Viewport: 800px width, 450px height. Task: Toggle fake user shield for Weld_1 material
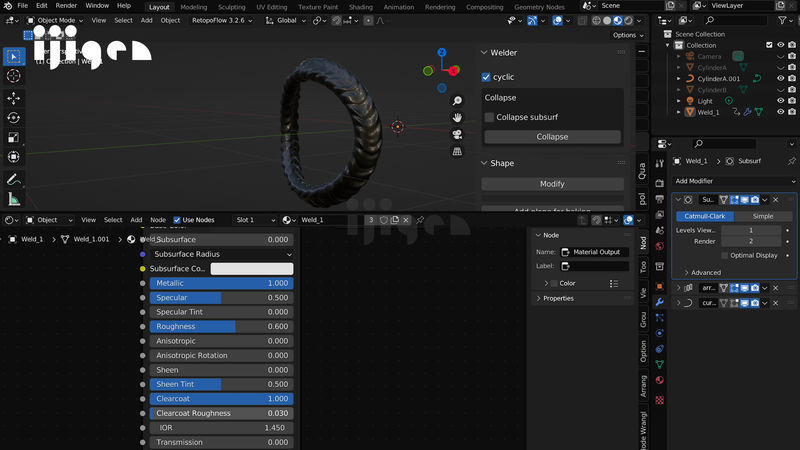tap(384, 220)
